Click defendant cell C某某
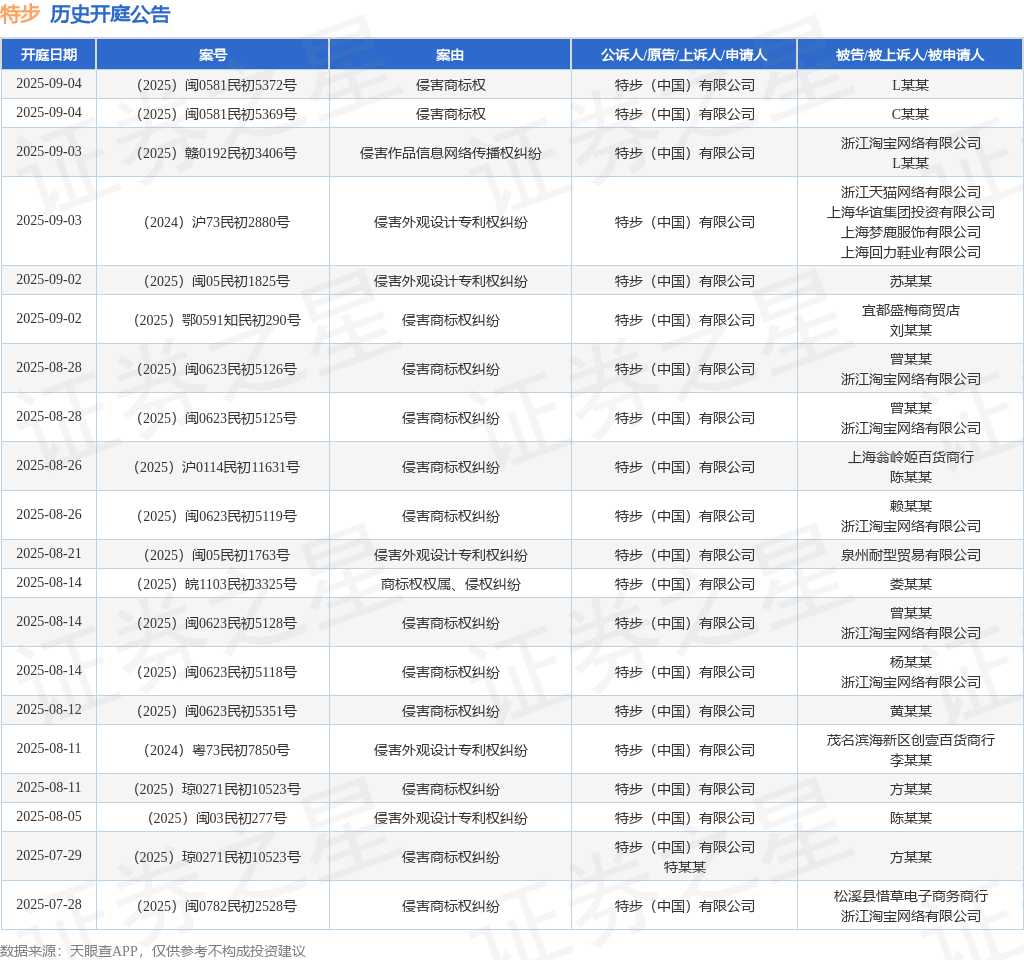1024x960 pixels. [910, 114]
